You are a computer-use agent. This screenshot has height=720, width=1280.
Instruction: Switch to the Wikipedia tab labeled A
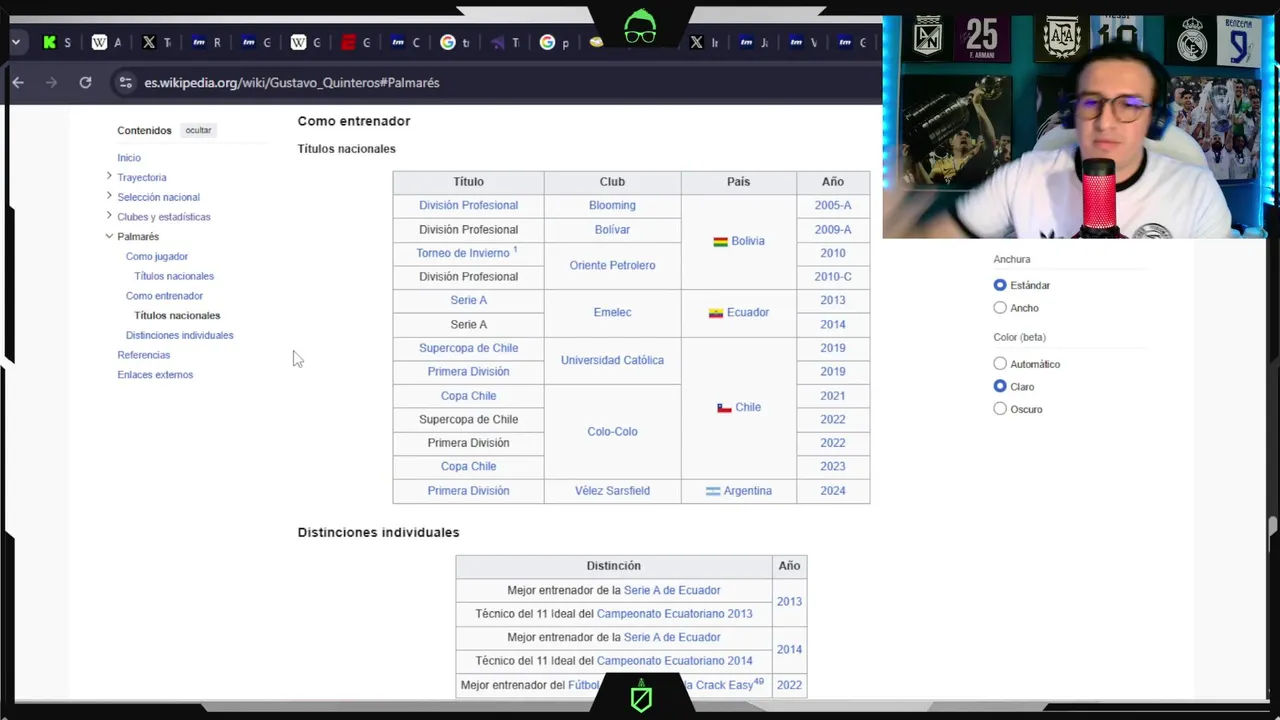107,42
